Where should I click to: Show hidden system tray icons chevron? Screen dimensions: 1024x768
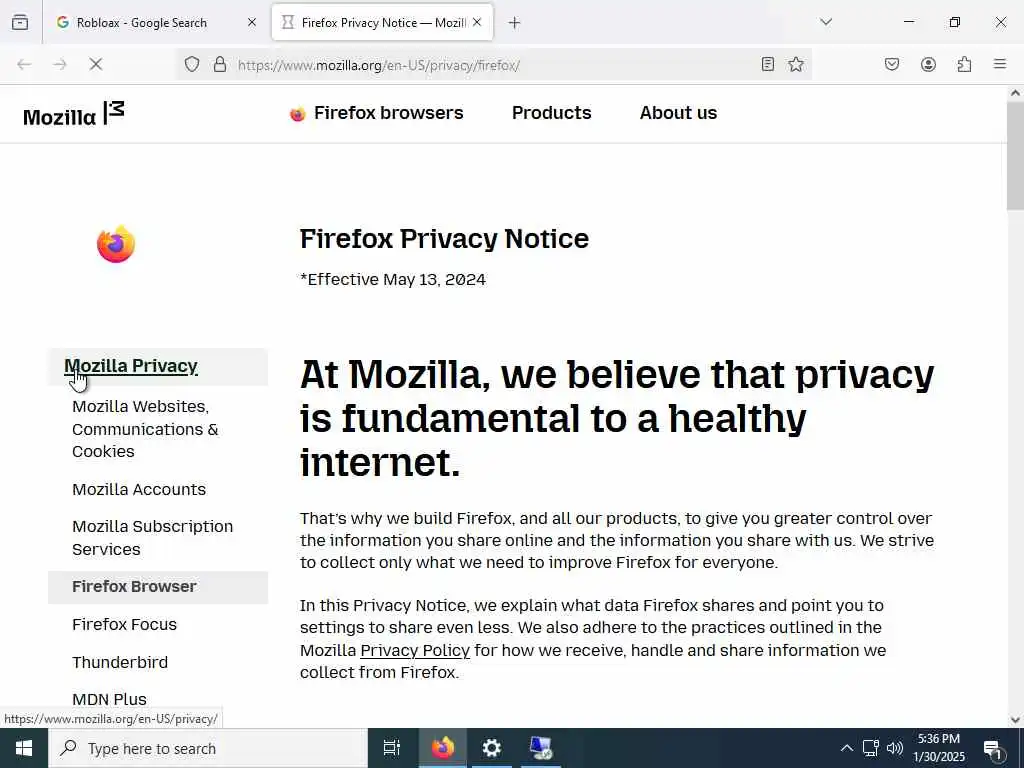[x=846, y=748]
